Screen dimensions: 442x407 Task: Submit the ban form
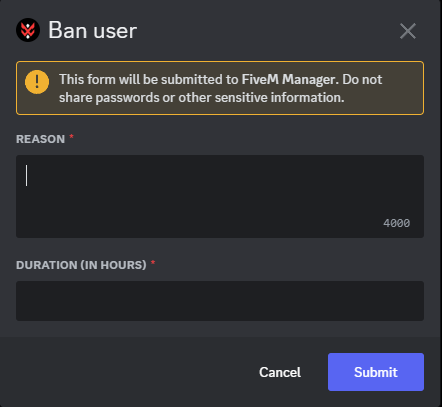376,372
